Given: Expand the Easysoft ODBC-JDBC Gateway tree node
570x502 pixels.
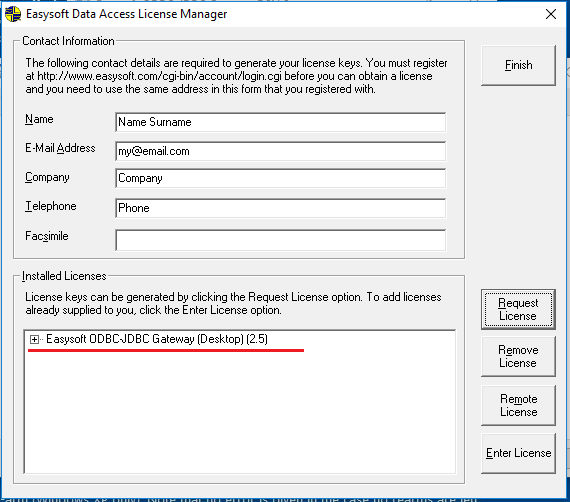Looking at the screenshot, I should click(34, 340).
